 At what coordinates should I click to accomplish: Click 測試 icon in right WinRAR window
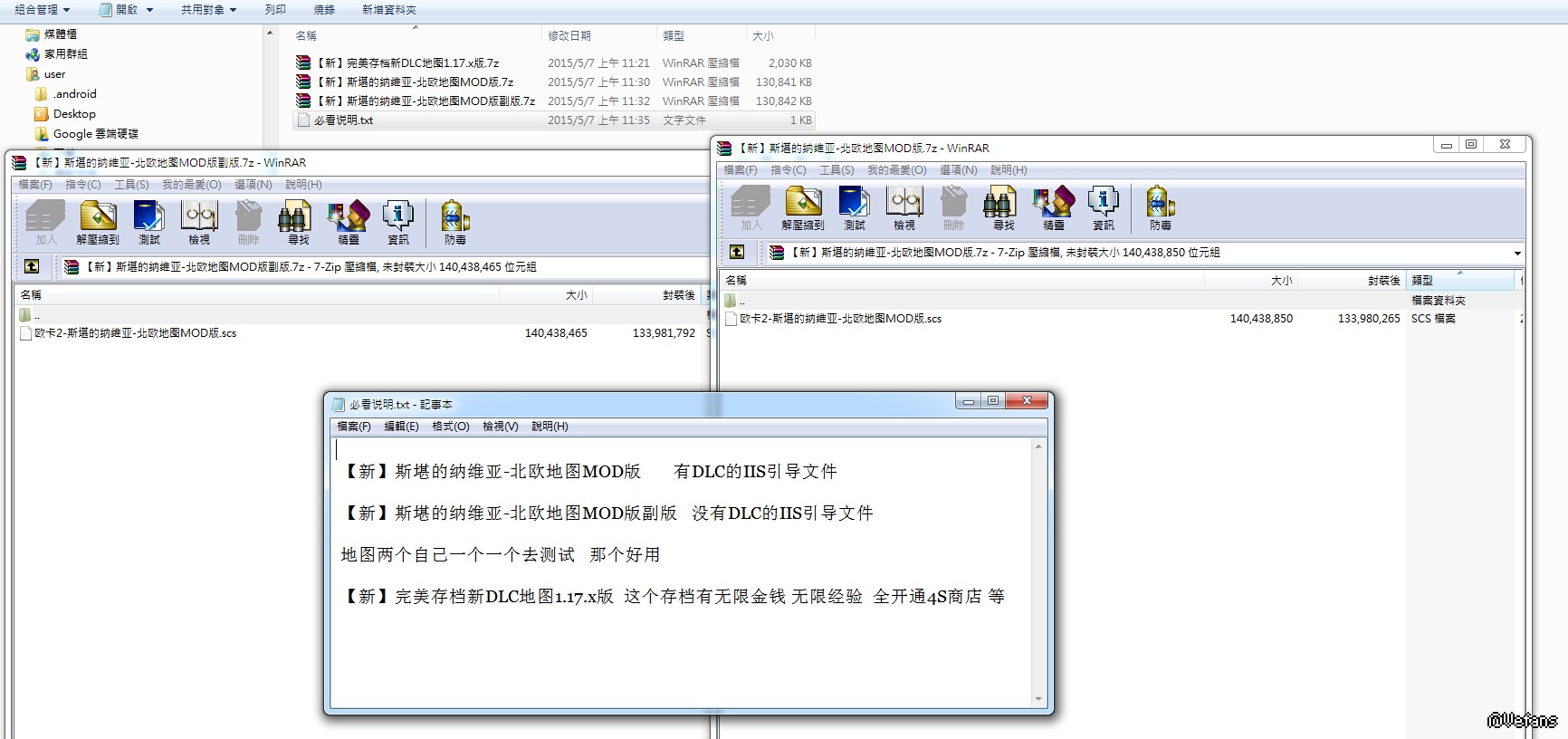854,208
